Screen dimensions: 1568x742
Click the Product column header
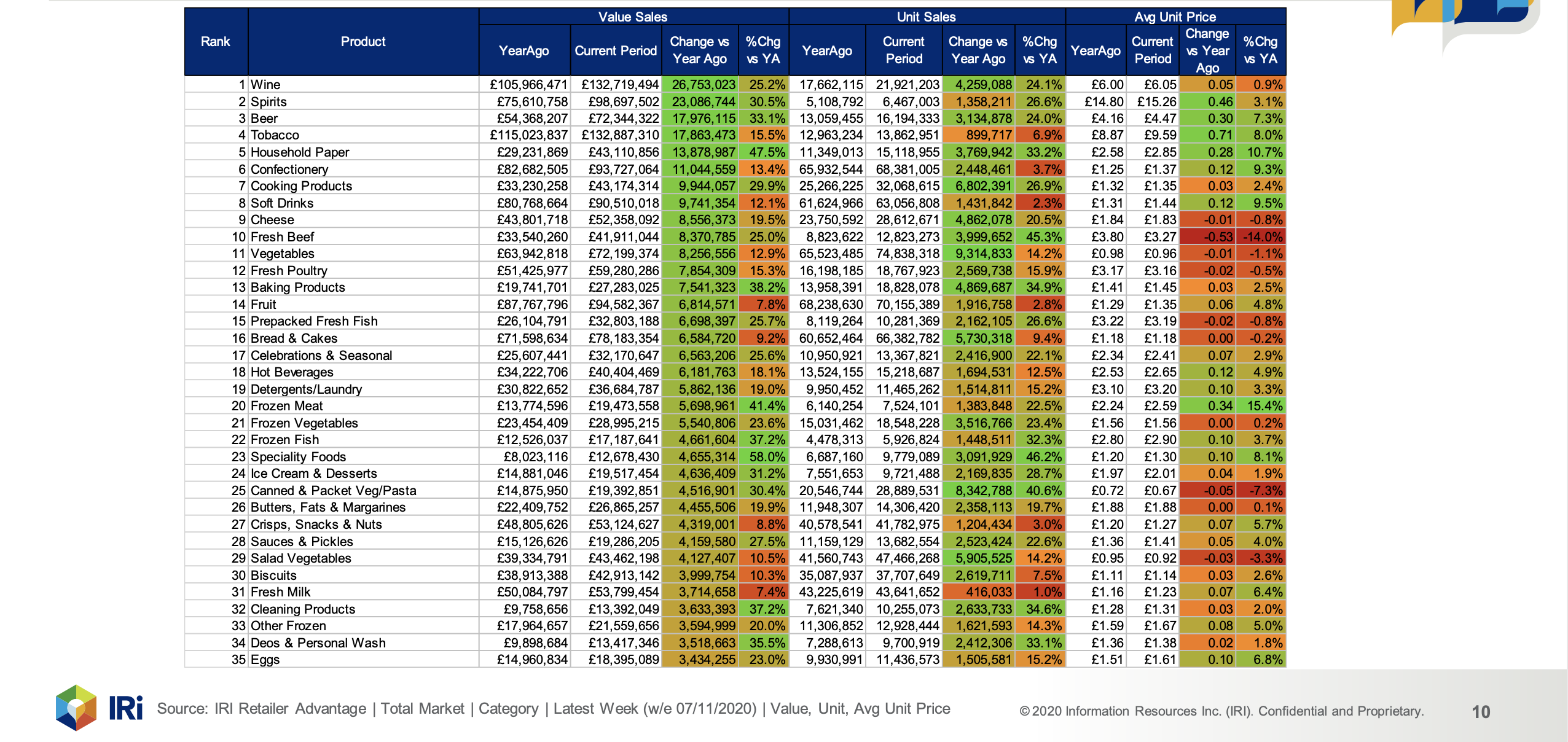point(363,42)
